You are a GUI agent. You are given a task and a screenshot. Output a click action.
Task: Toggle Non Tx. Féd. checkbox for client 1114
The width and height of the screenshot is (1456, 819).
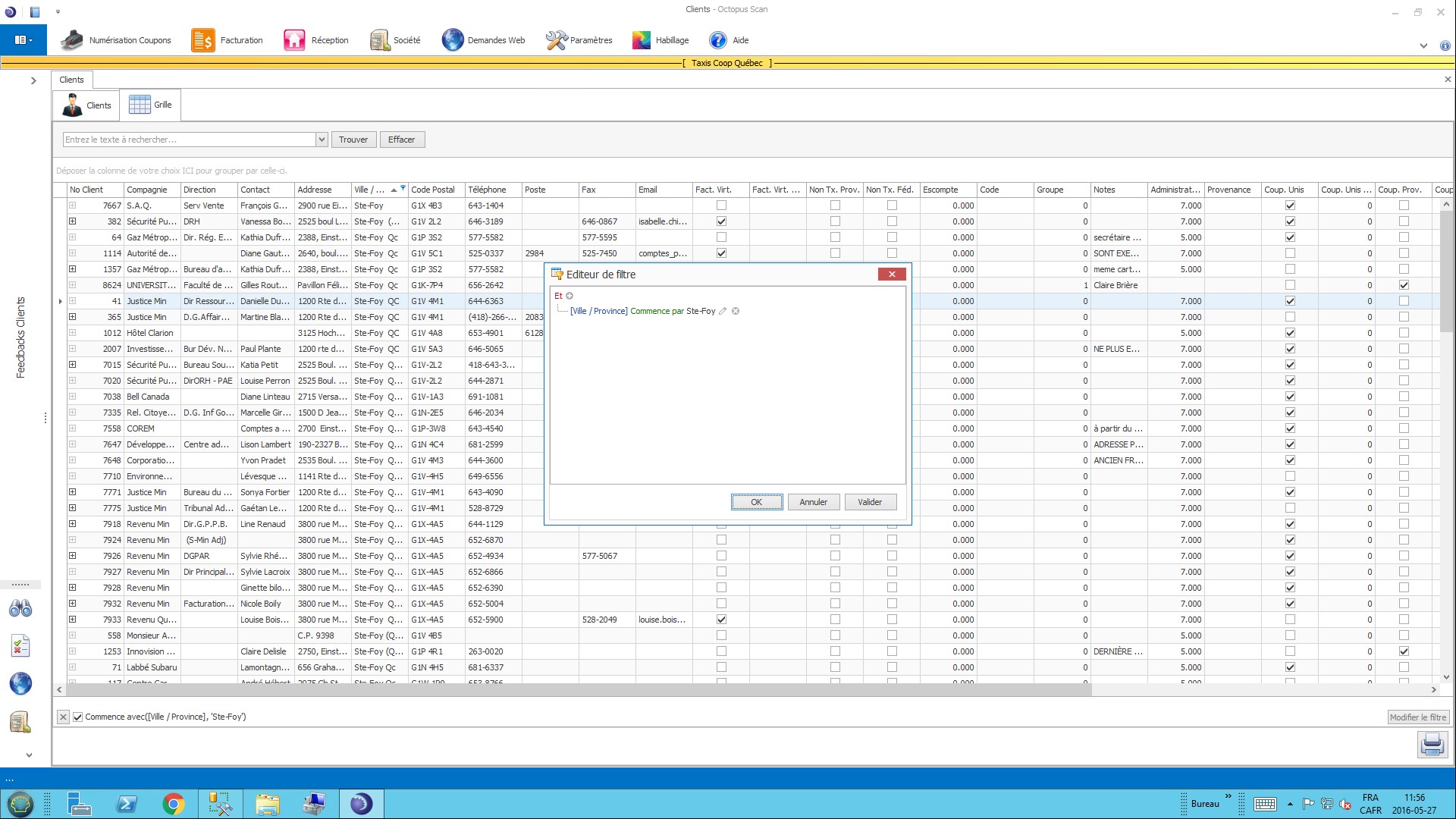892,253
